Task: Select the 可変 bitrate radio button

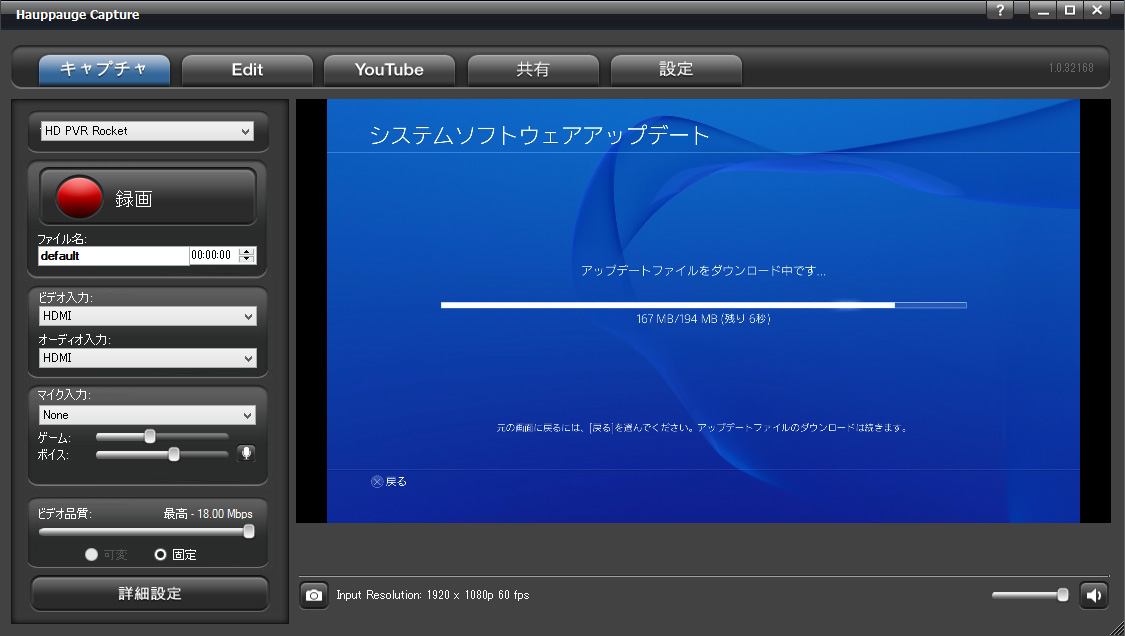Action: click(91, 554)
